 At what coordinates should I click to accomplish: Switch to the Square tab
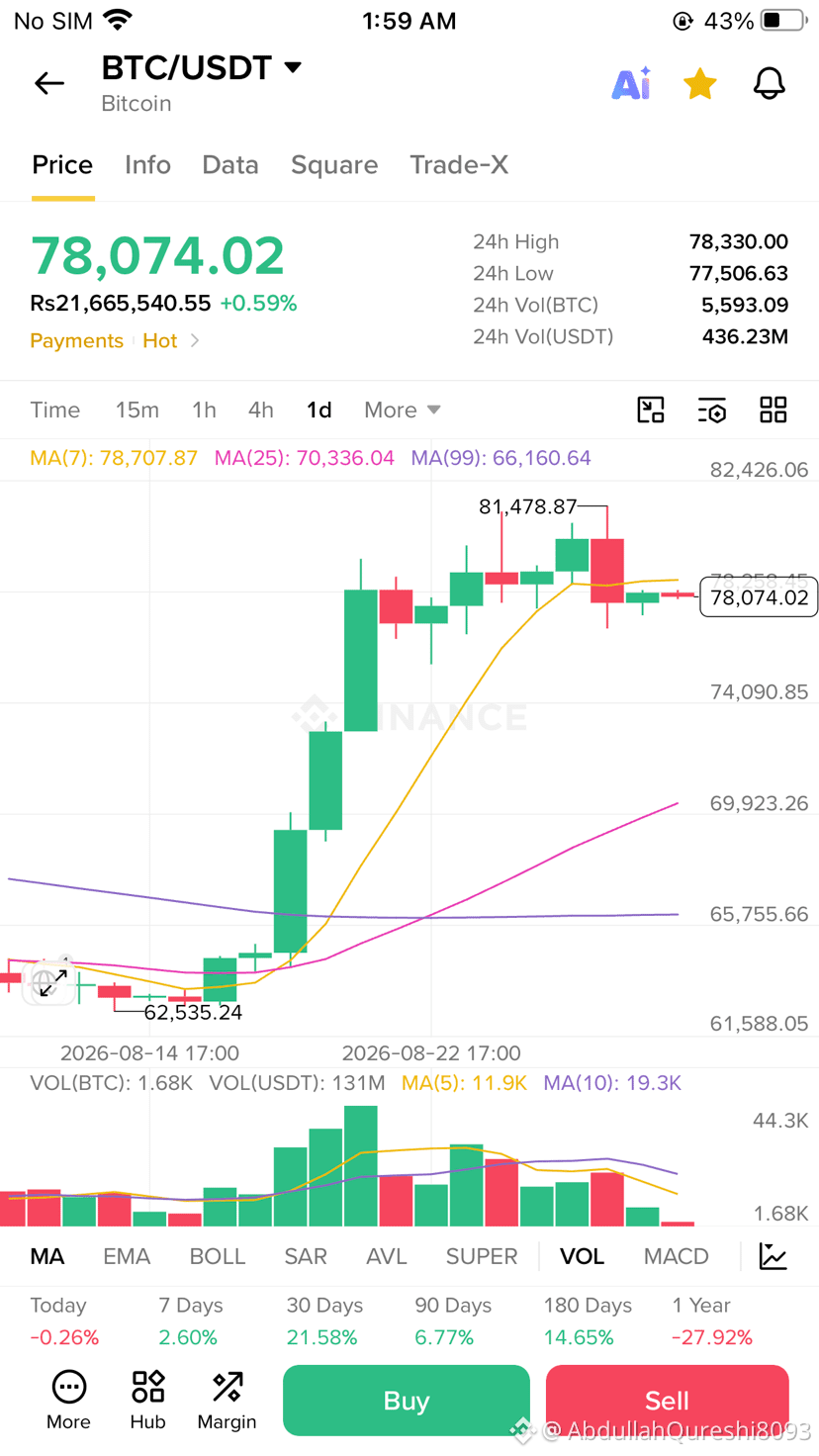tap(334, 164)
